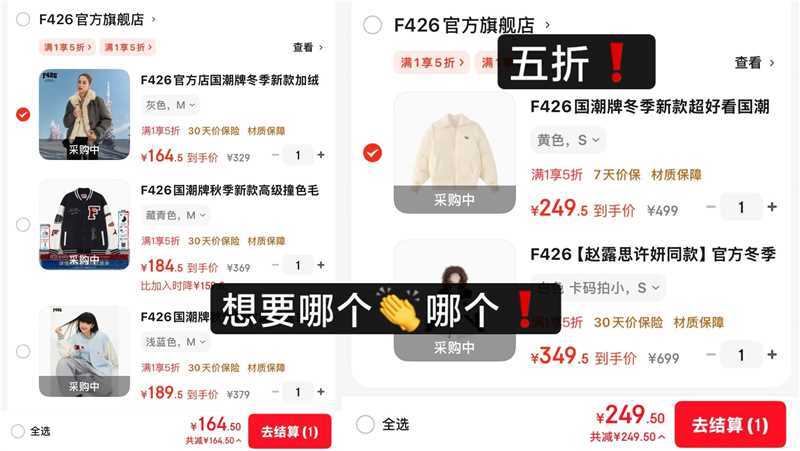This screenshot has width=800, height=451.
Task: Open left 查看 coupon link
Action: click(x=308, y=47)
